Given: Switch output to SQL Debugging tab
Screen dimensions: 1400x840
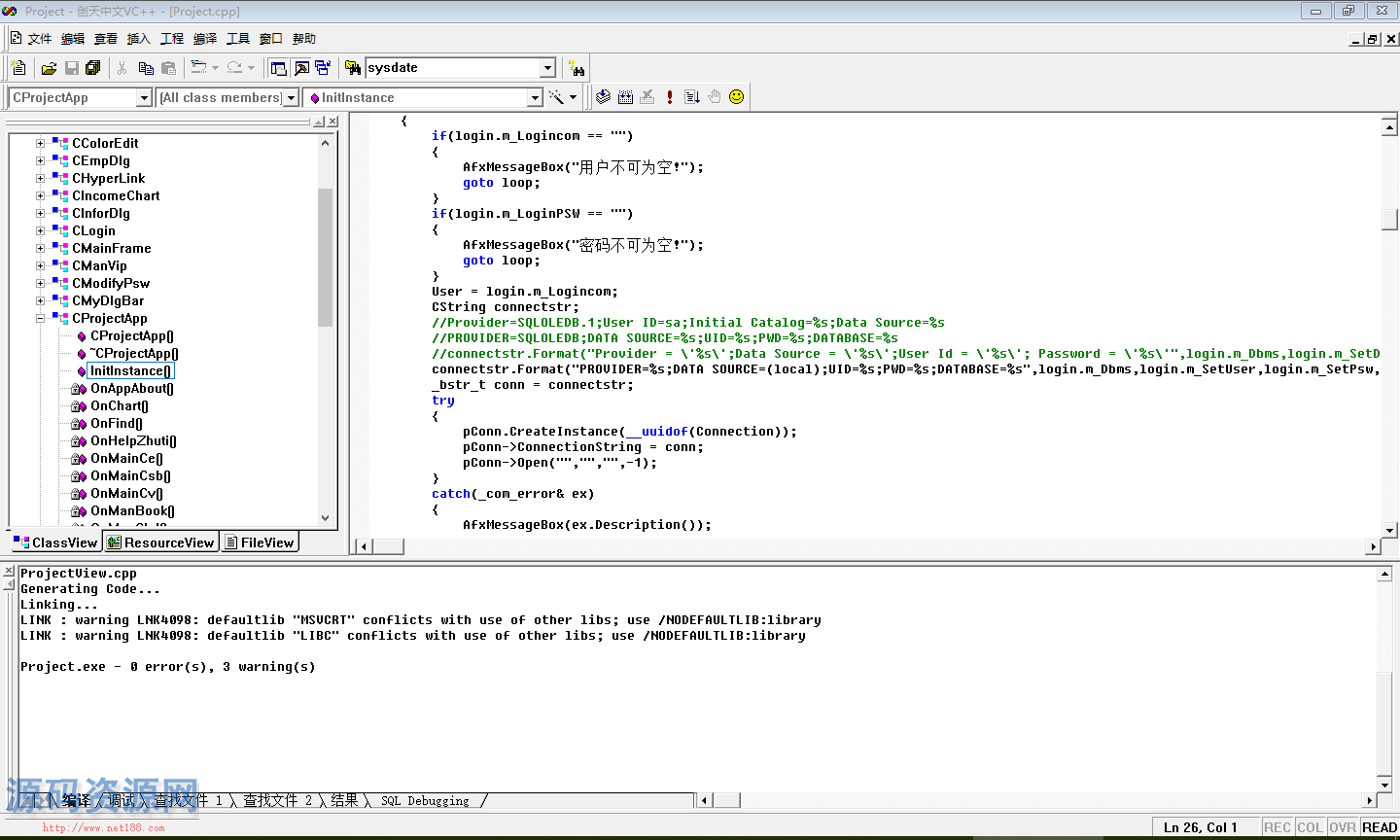Looking at the screenshot, I should 425,800.
